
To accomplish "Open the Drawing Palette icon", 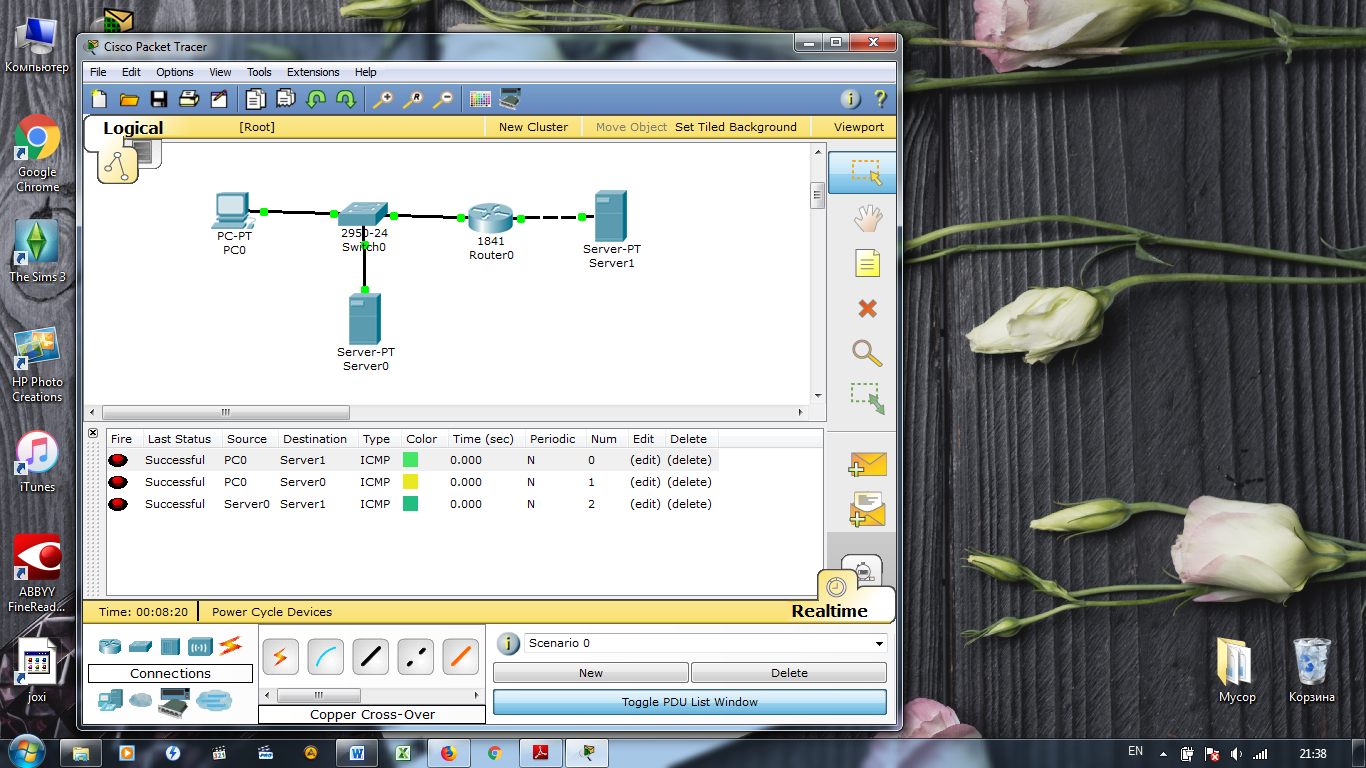I will click(x=480, y=99).
